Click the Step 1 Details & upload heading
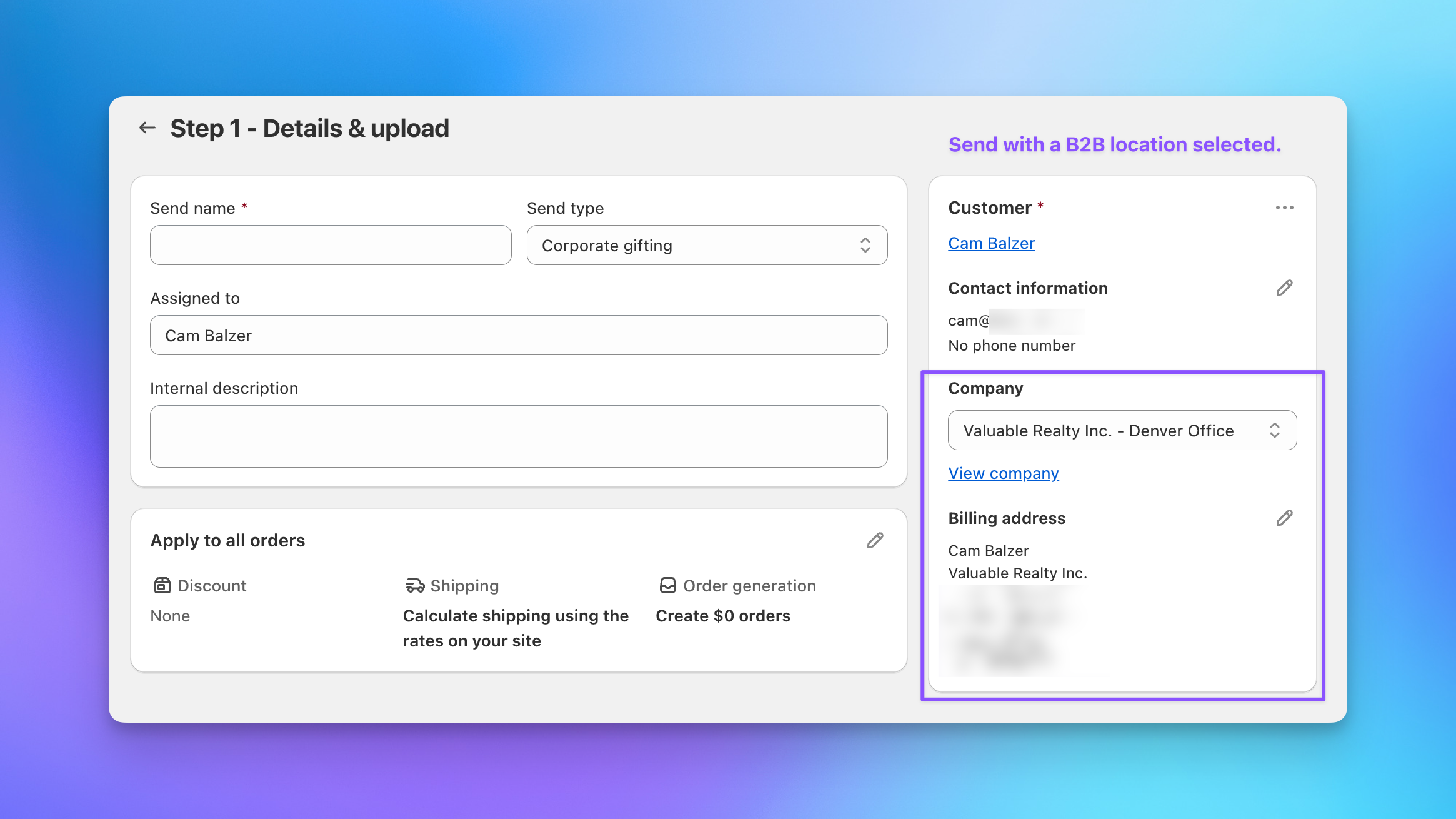The width and height of the screenshot is (1456, 819). coord(309,128)
